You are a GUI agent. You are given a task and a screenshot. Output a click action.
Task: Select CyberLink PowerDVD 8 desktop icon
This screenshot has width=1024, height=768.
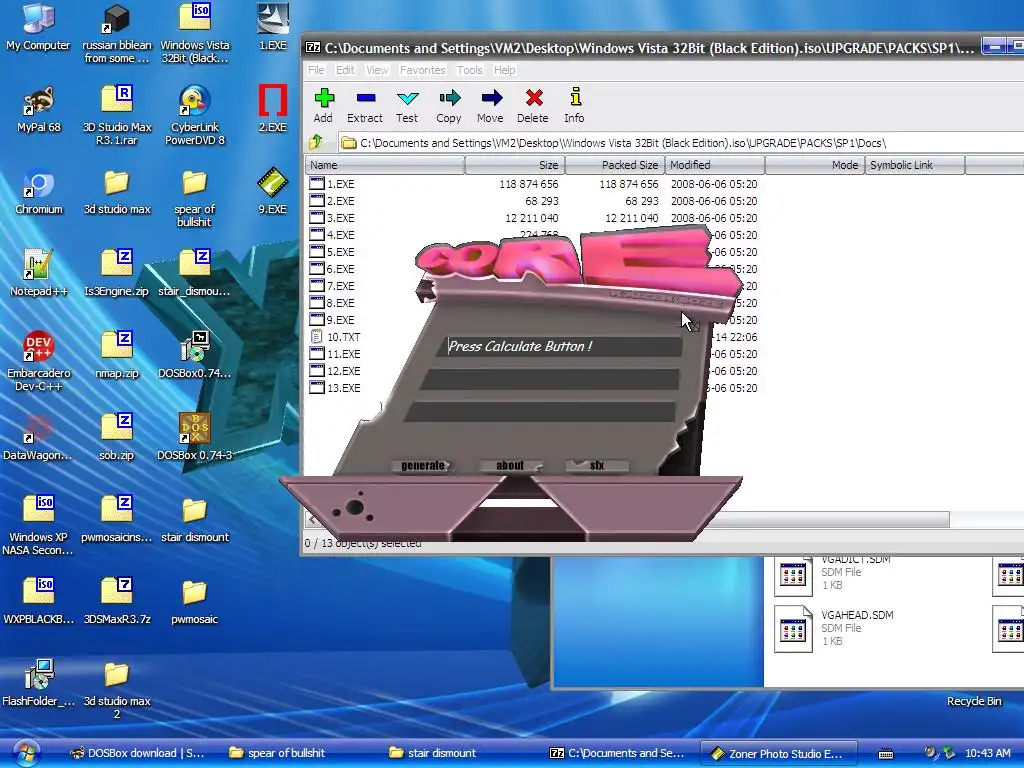(x=195, y=114)
